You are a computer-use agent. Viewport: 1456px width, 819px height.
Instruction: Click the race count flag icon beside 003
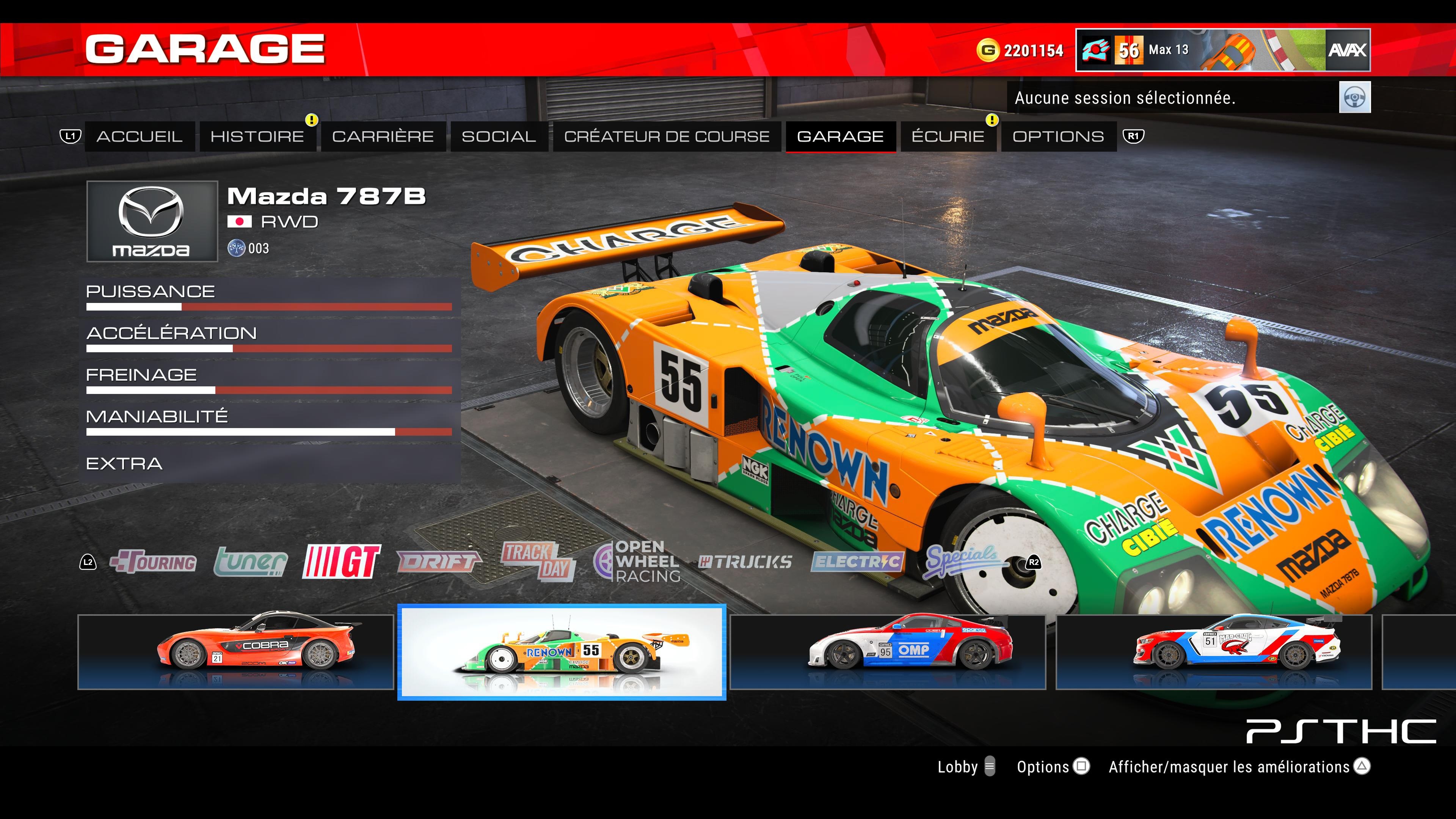point(236,248)
